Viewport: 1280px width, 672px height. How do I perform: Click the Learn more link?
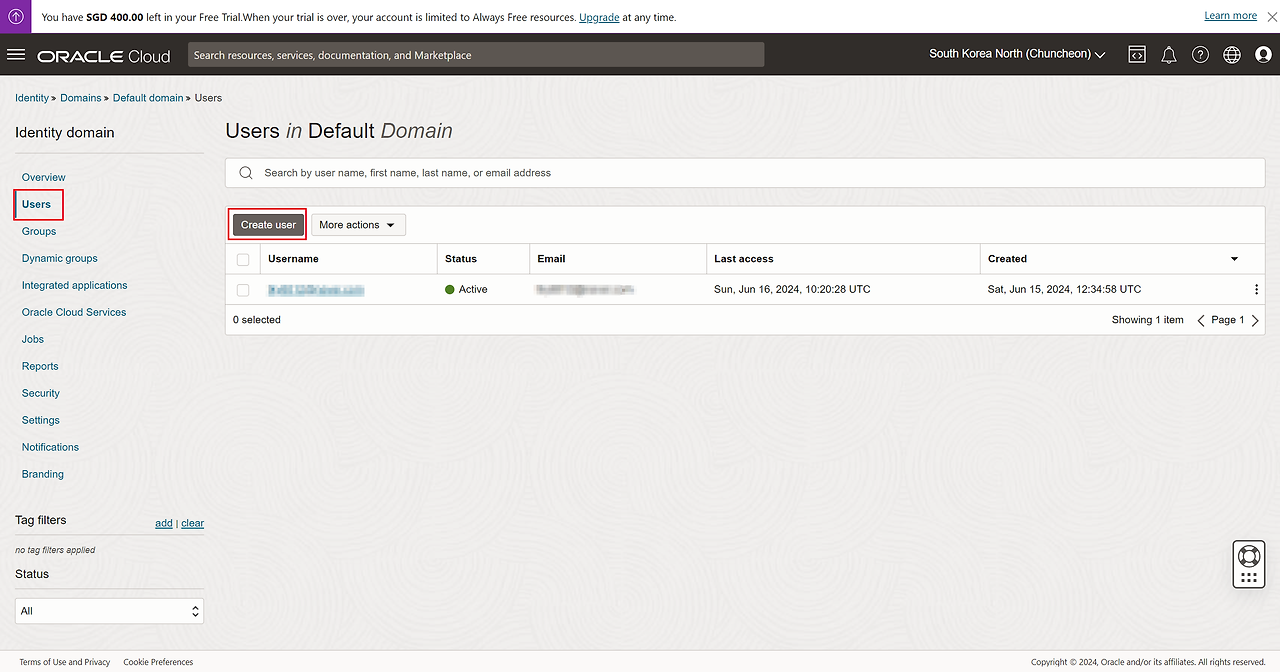tap(1230, 16)
